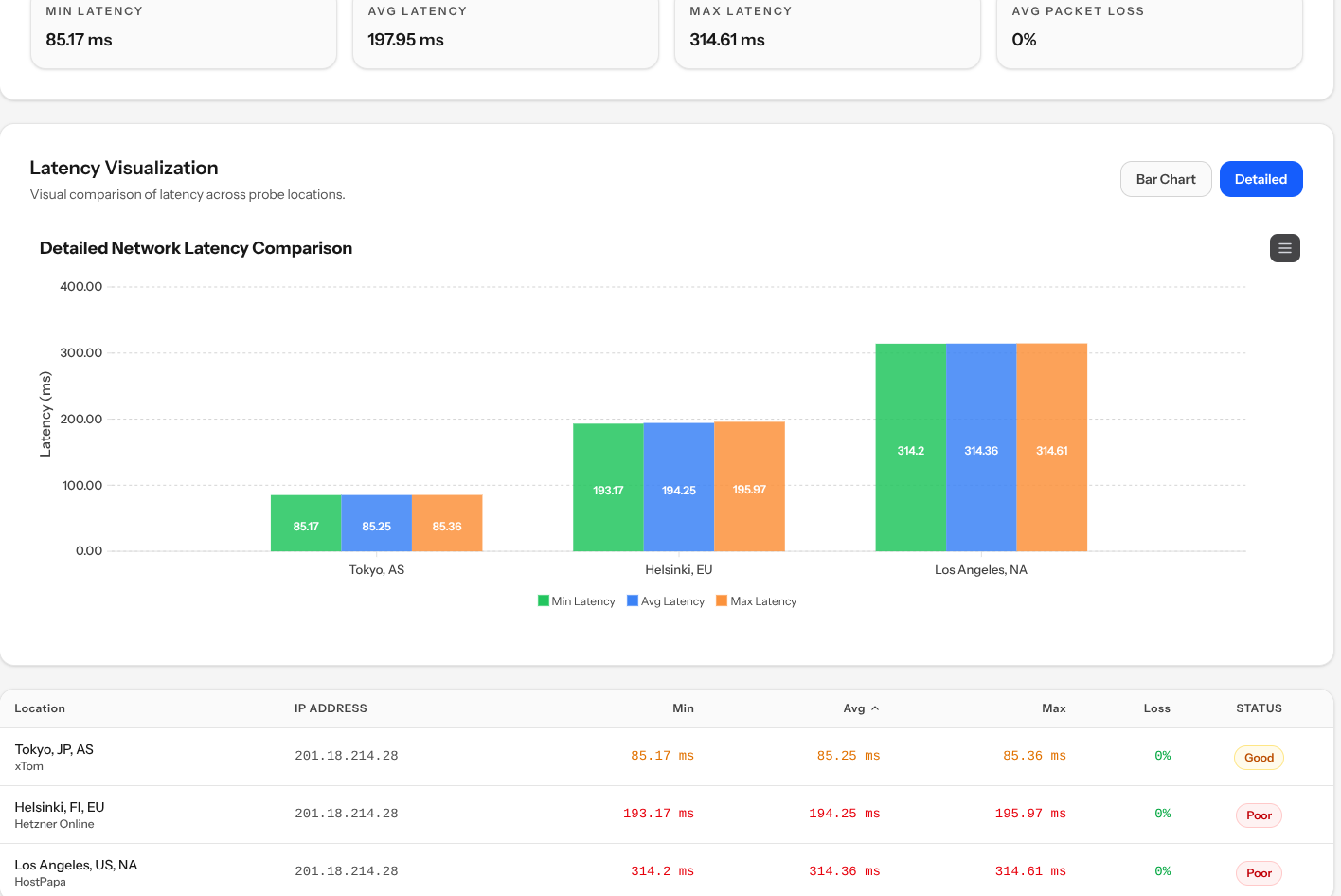The image size is (1341, 896).
Task: Open the chart hamburger menu icon
Action: [x=1284, y=248]
